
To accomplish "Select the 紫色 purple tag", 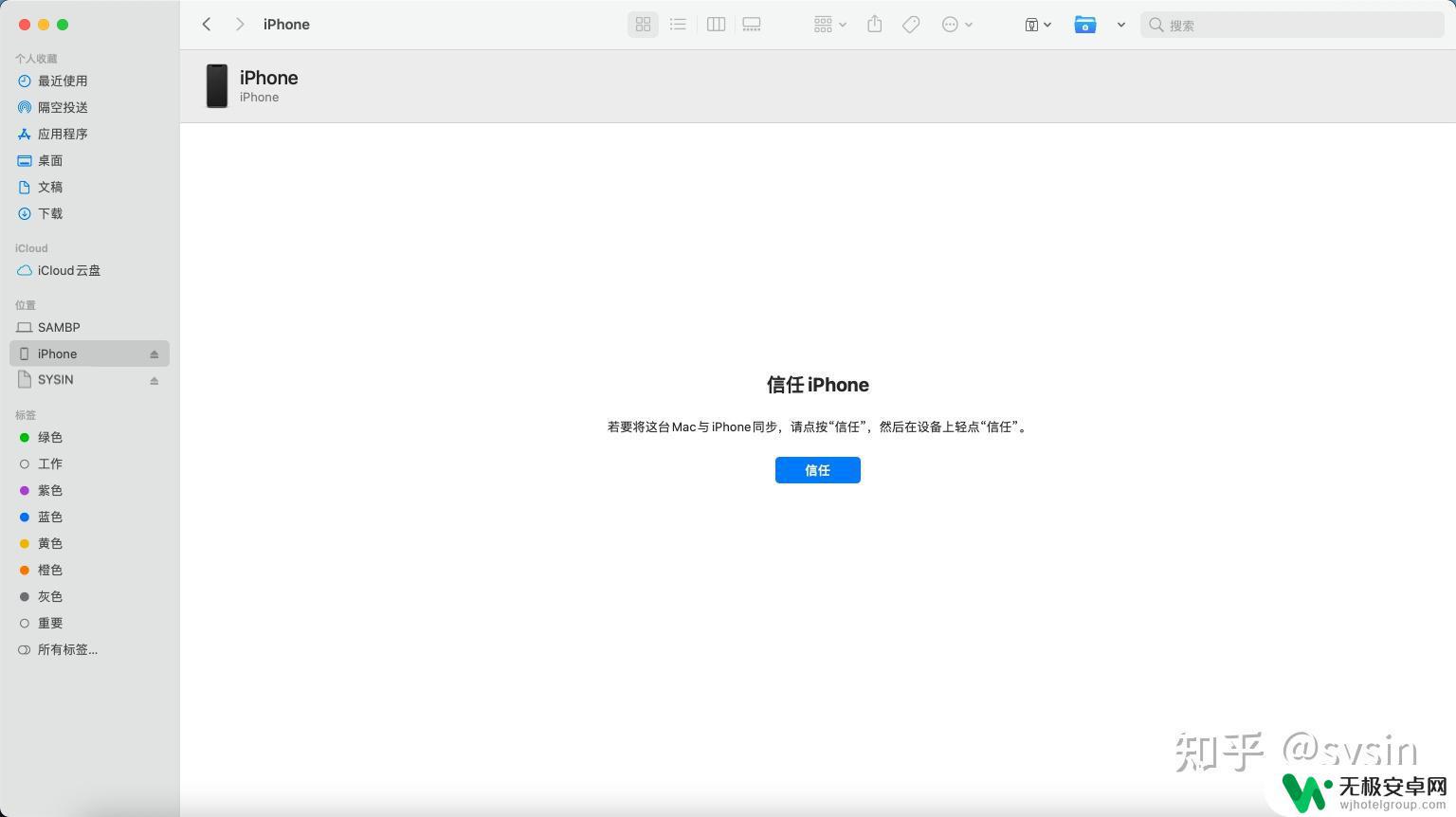I will (89, 491).
